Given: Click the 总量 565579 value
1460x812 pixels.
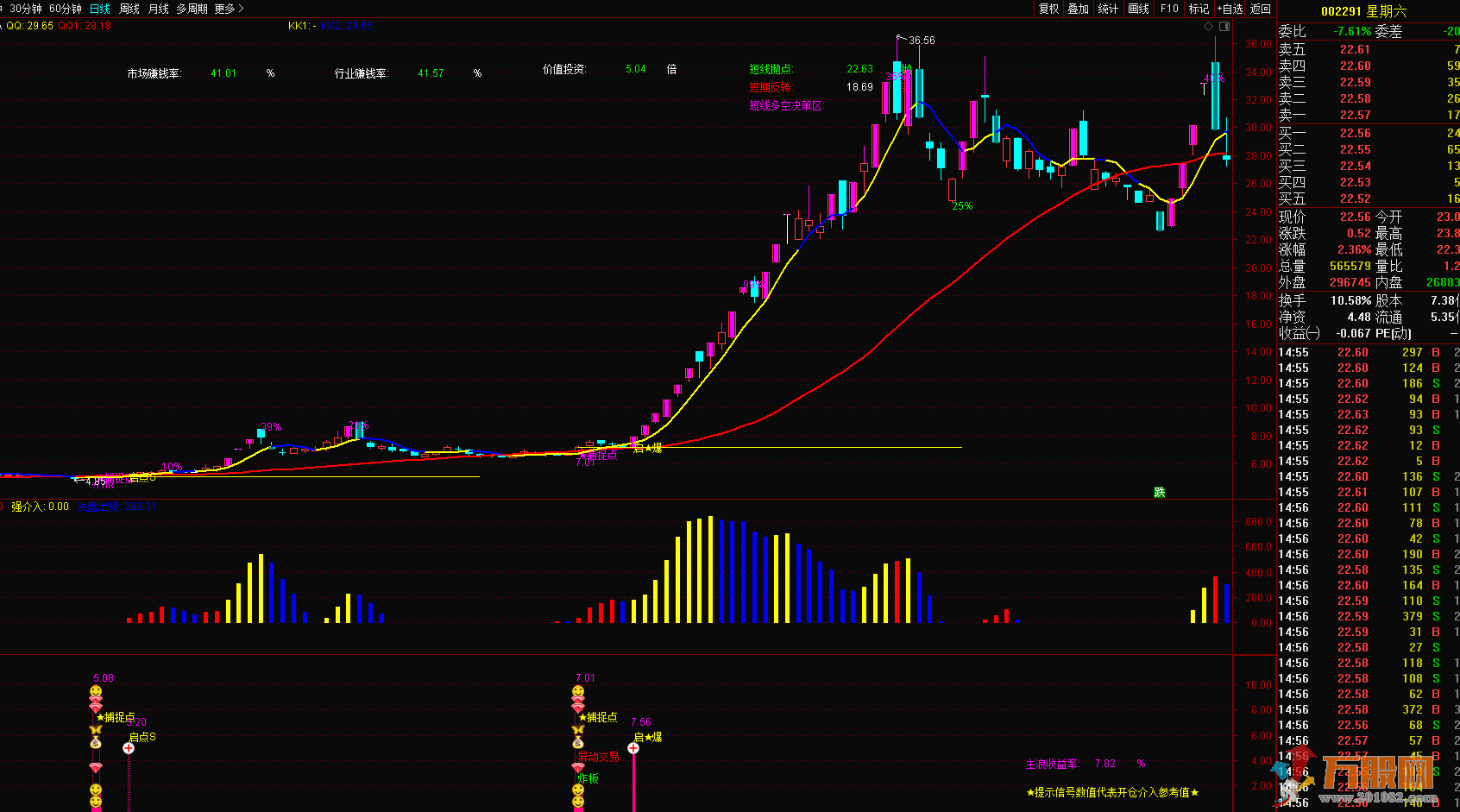Looking at the screenshot, I should [x=1350, y=266].
